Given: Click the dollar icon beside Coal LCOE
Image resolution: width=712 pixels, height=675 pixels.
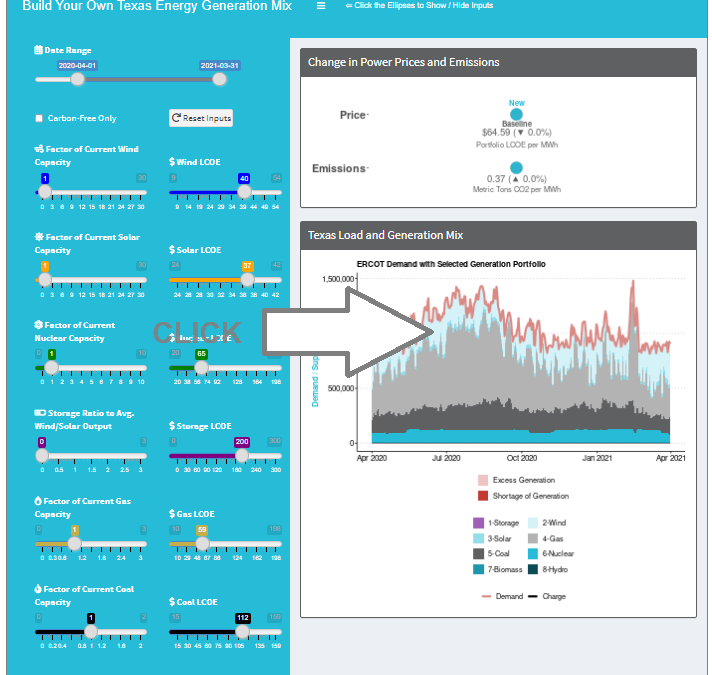Looking at the screenshot, I should pos(172,602).
